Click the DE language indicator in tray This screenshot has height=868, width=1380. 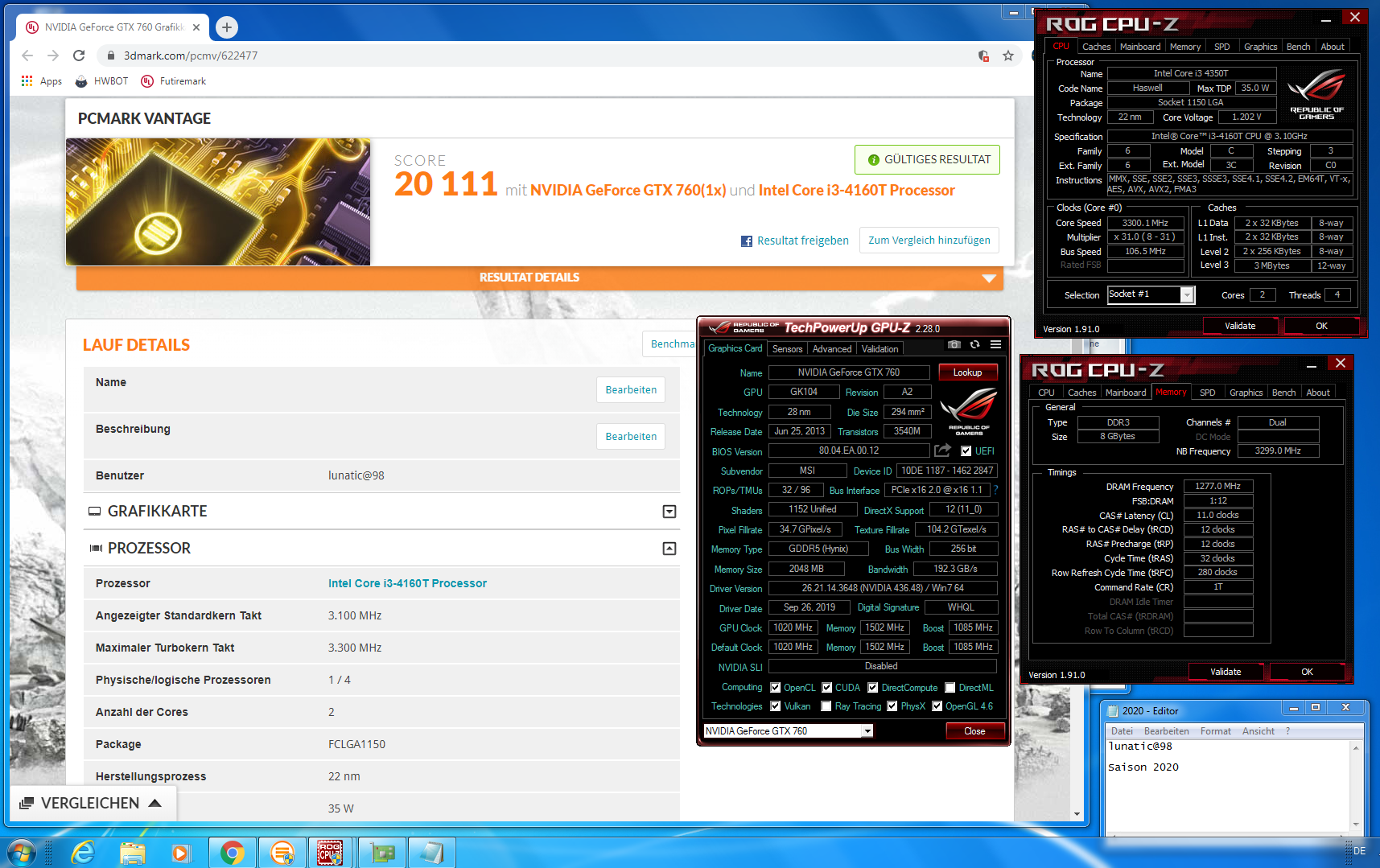(x=1359, y=851)
